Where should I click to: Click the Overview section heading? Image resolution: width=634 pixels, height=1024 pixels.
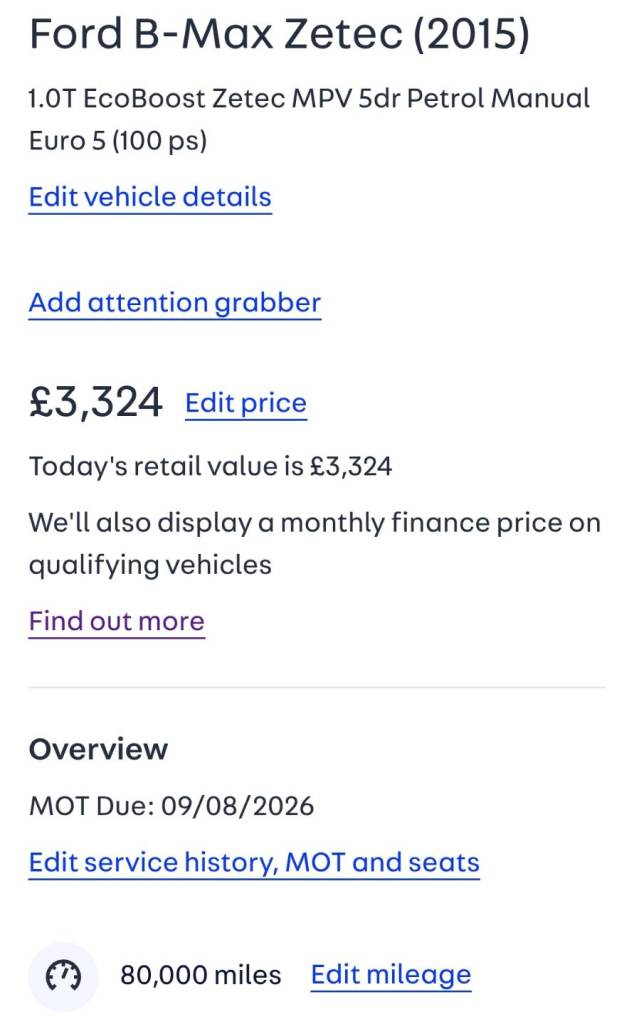pos(98,749)
